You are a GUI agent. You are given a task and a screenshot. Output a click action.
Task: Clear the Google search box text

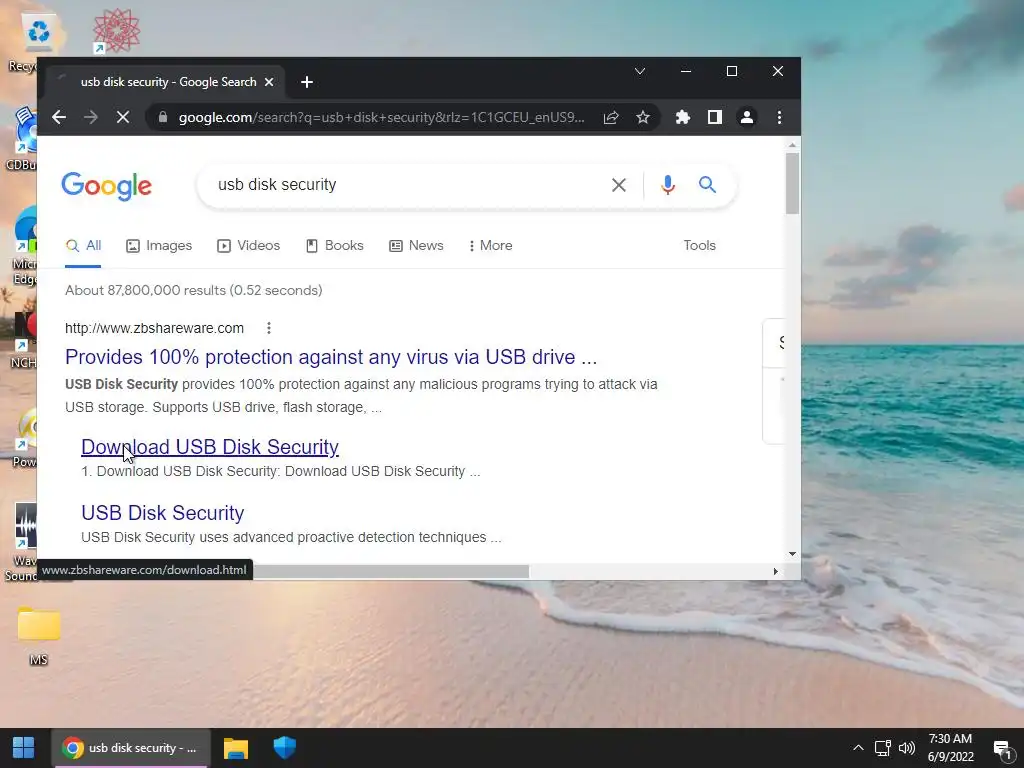click(618, 185)
